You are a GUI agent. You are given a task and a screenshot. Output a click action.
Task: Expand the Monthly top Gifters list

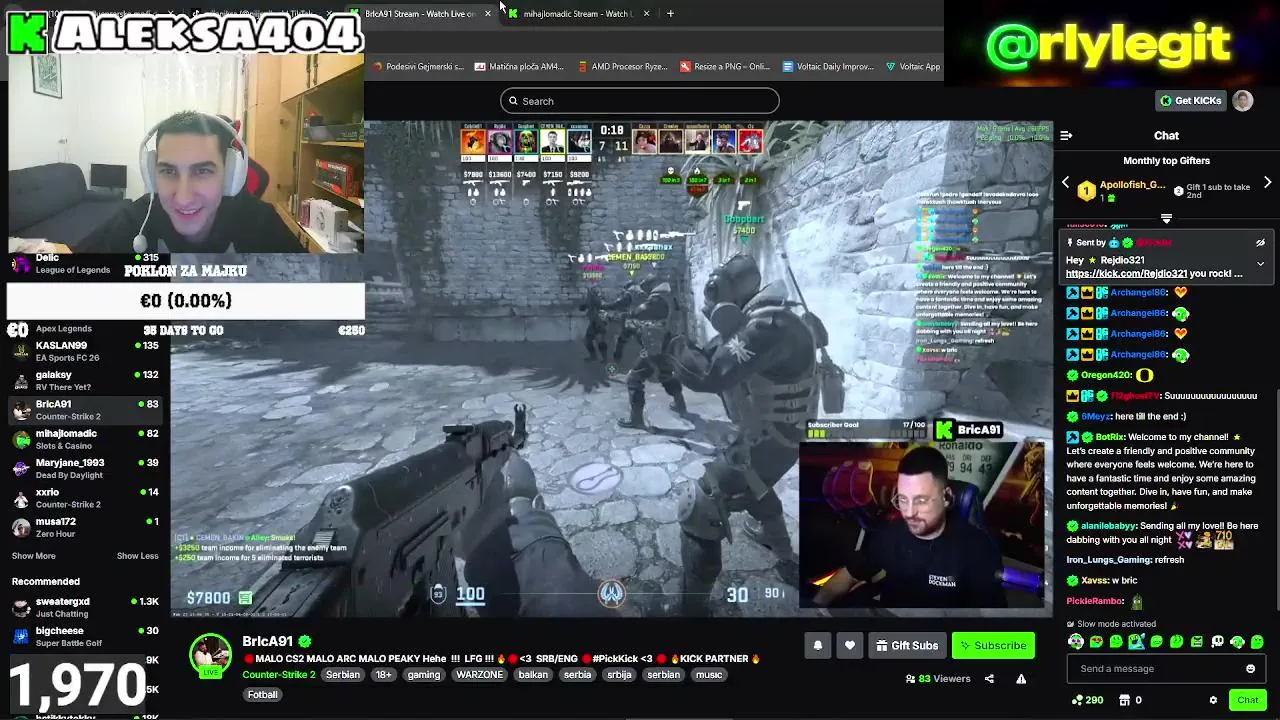(x=1166, y=218)
